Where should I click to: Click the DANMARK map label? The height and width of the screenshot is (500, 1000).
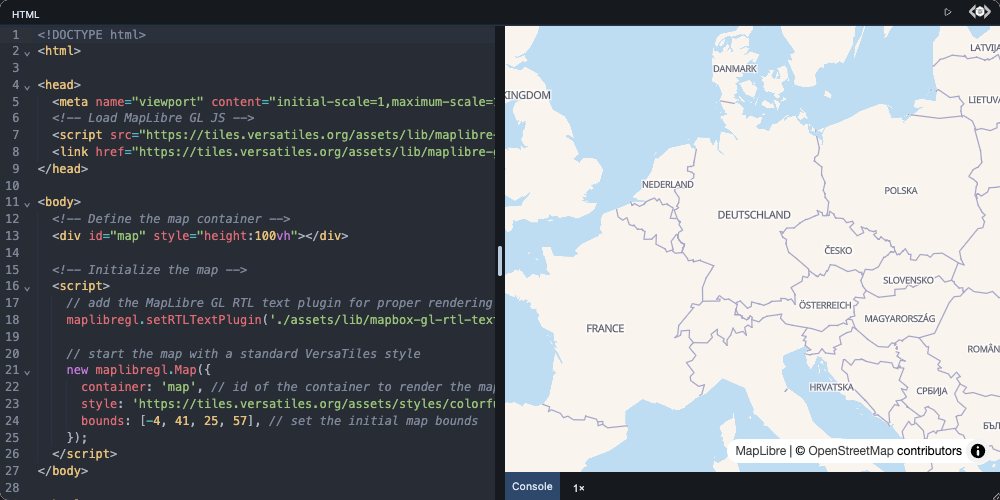(x=735, y=68)
